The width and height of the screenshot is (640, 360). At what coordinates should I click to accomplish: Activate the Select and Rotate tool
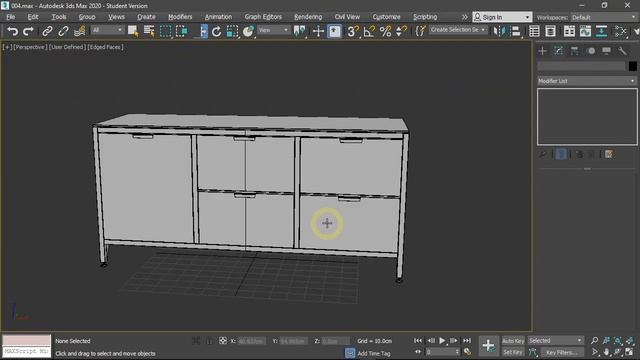(216, 31)
